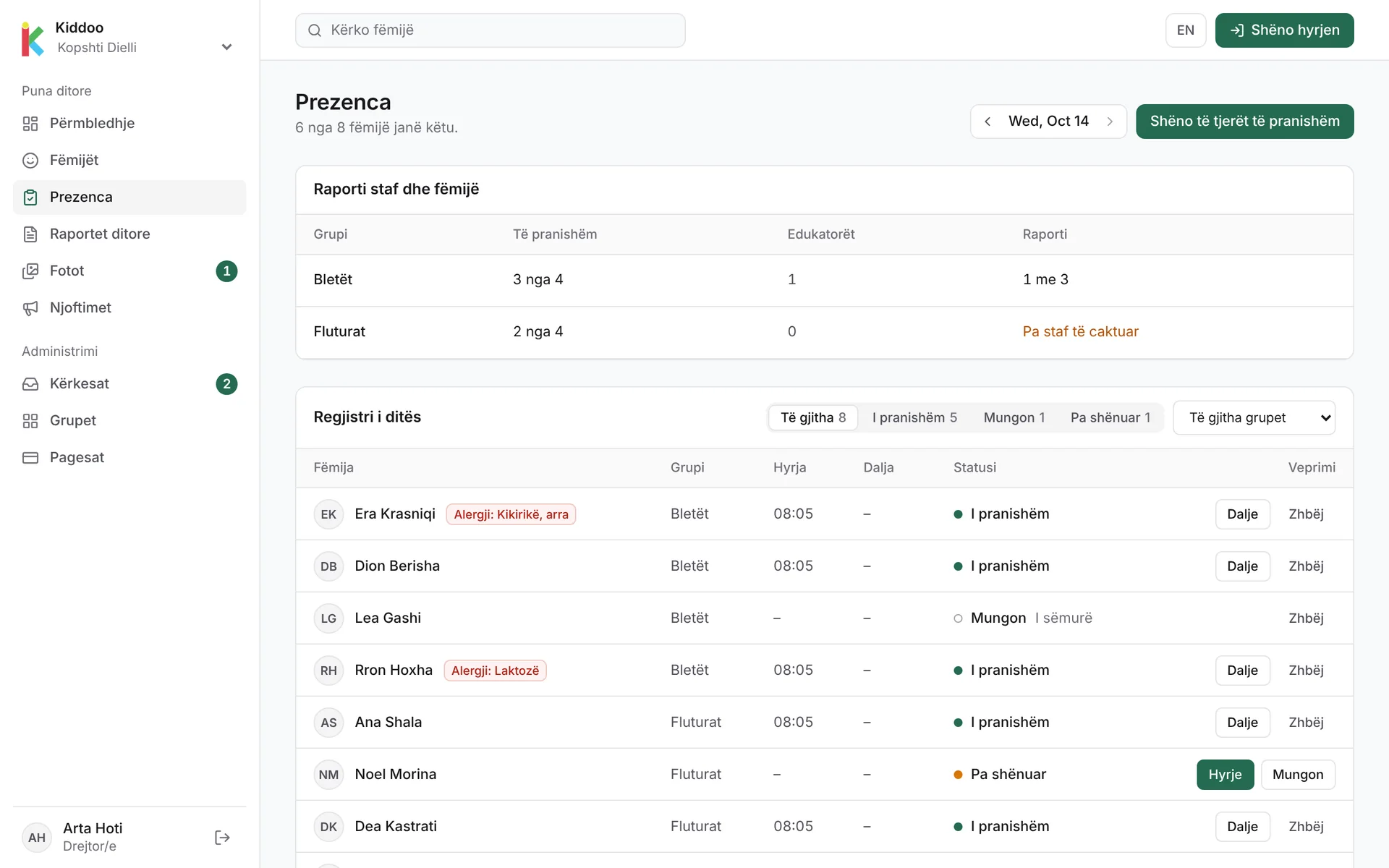Click the Wed, Oct 14 date label

(1048, 122)
